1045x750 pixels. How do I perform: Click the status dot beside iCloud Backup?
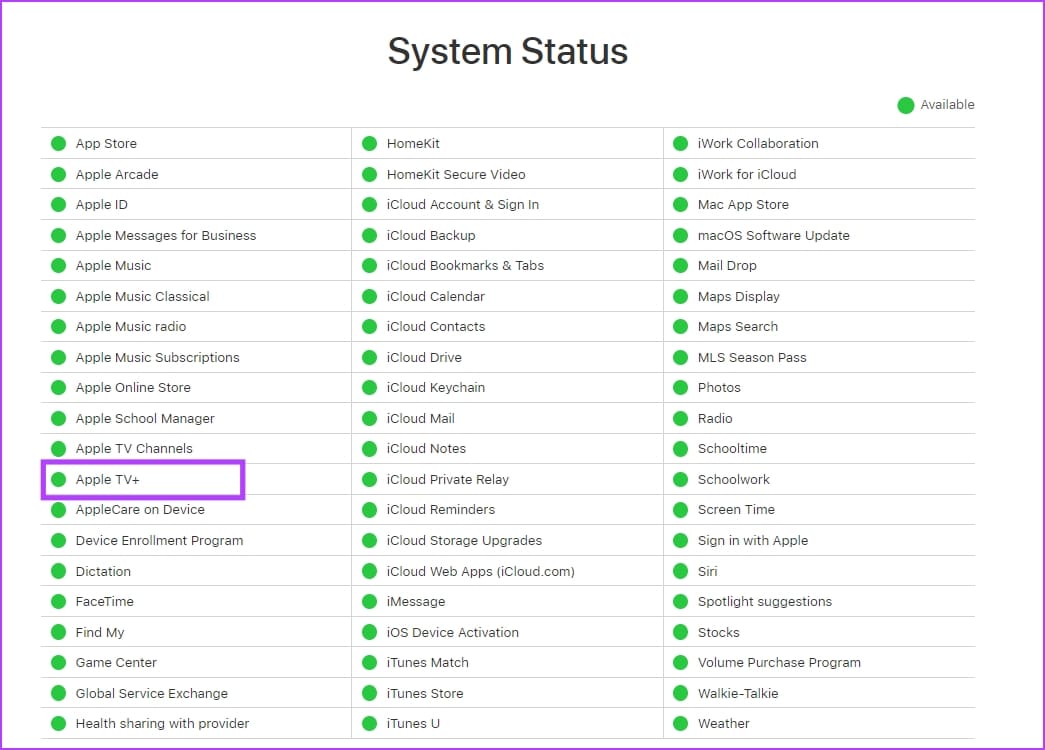tap(370, 235)
